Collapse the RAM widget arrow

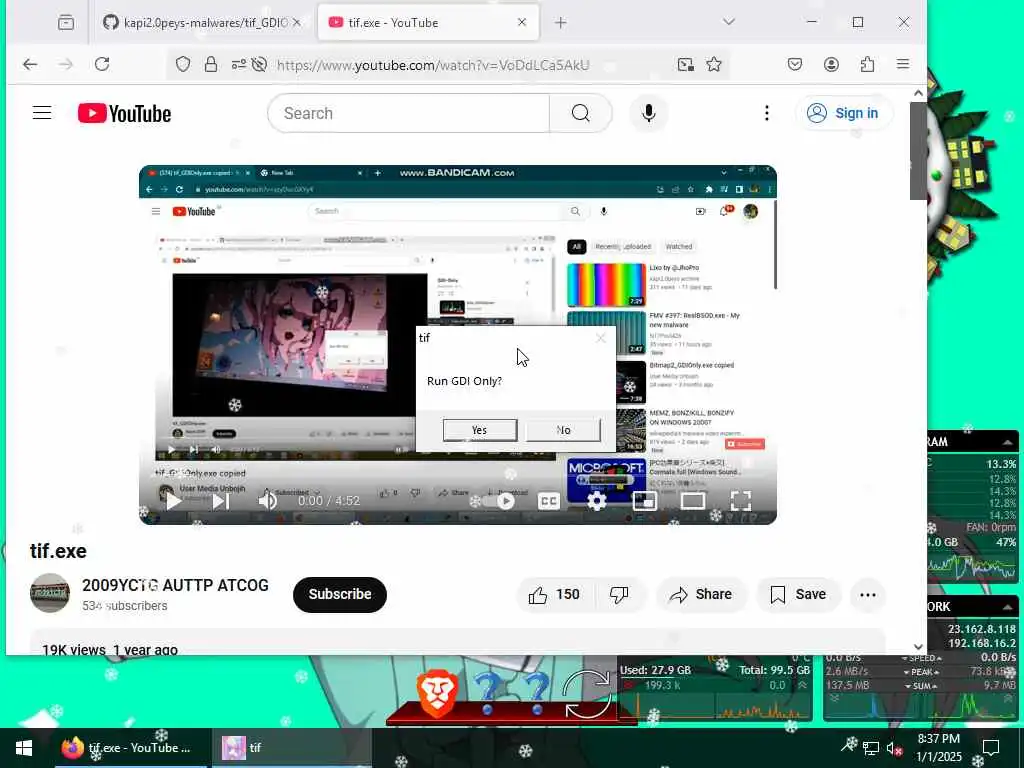(x=1008, y=442)
